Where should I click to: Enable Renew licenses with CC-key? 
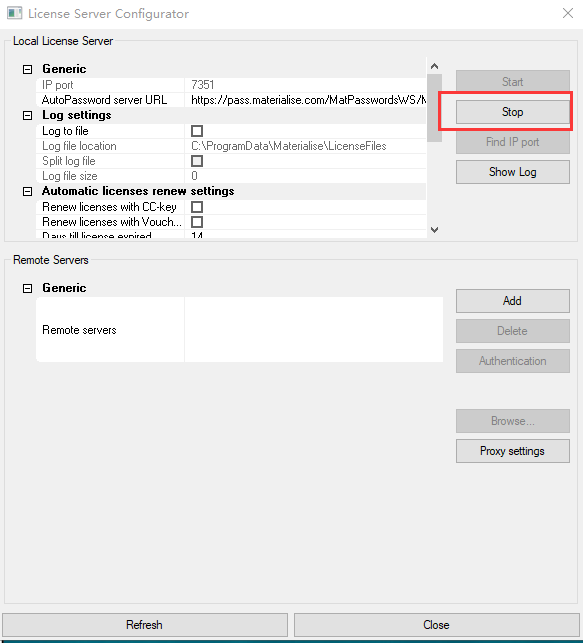tap(197, 207)
